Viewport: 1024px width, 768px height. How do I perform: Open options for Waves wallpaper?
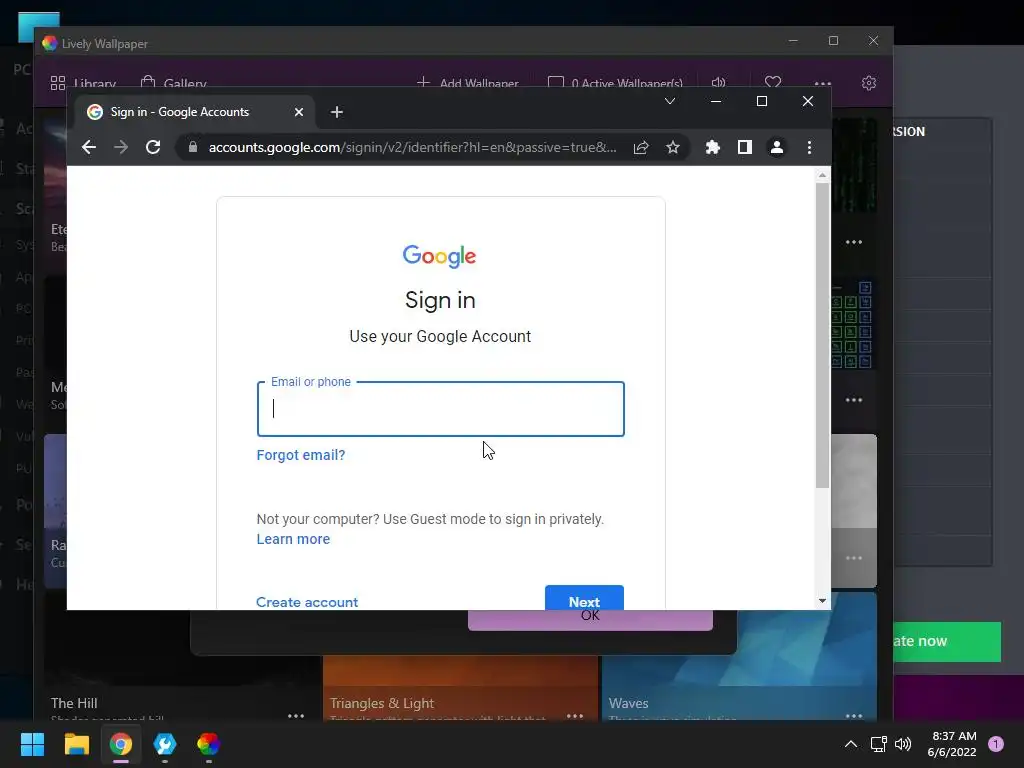click(854, 716)
